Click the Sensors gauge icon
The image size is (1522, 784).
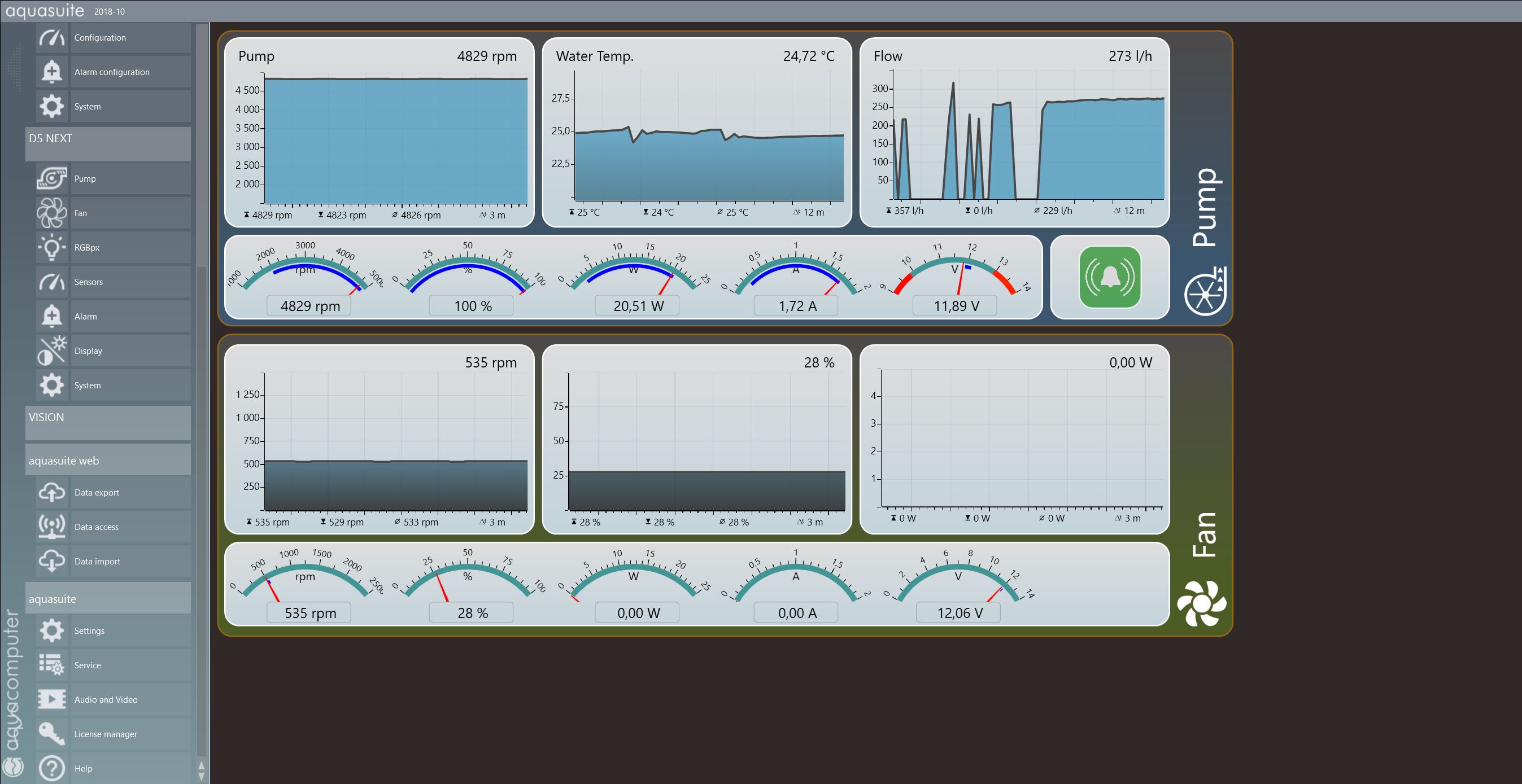point(51,282)
